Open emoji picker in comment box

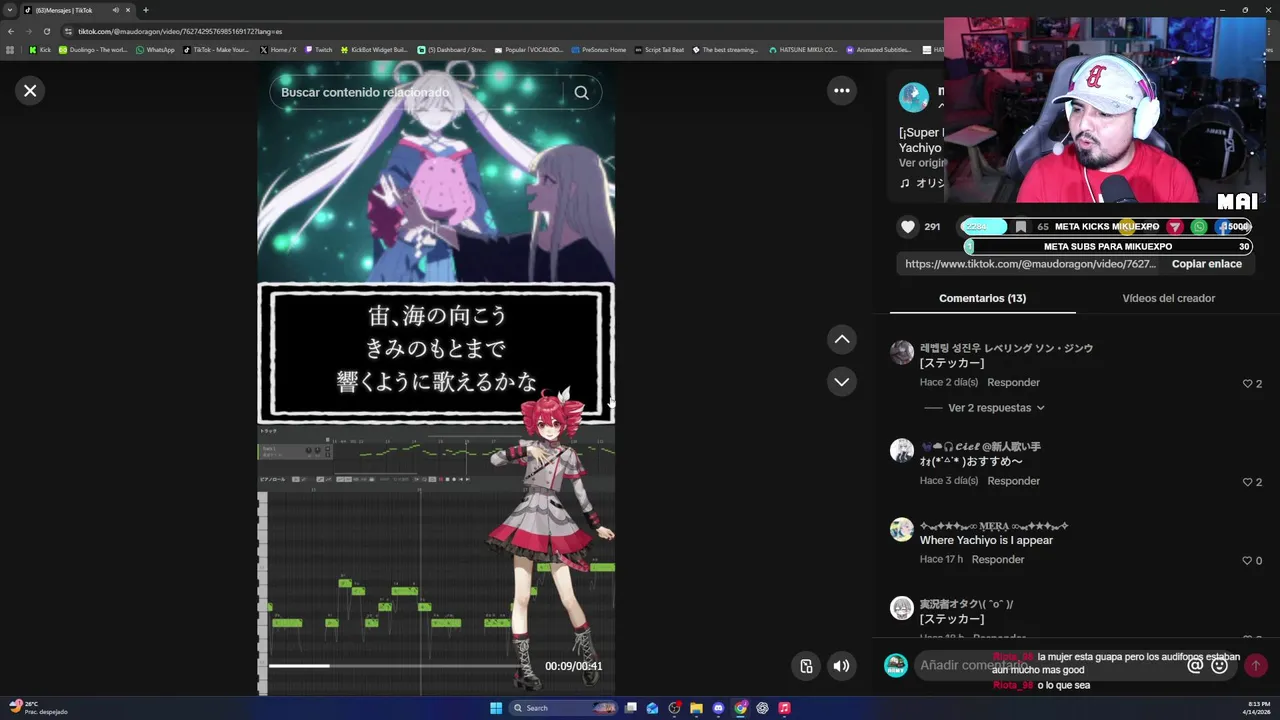tap(1219, 666)
